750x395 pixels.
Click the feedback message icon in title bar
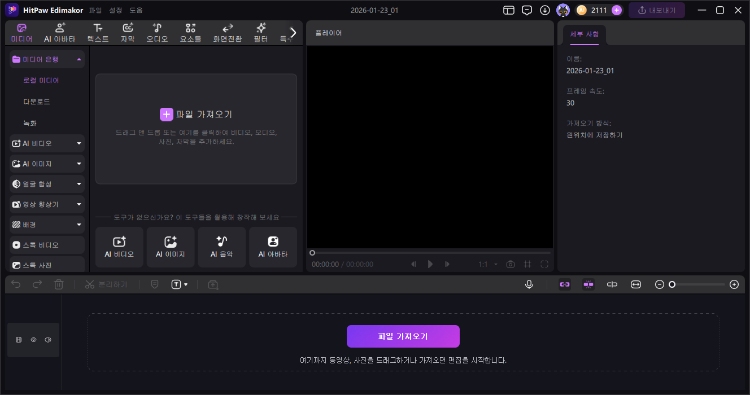tap(527, 10)
